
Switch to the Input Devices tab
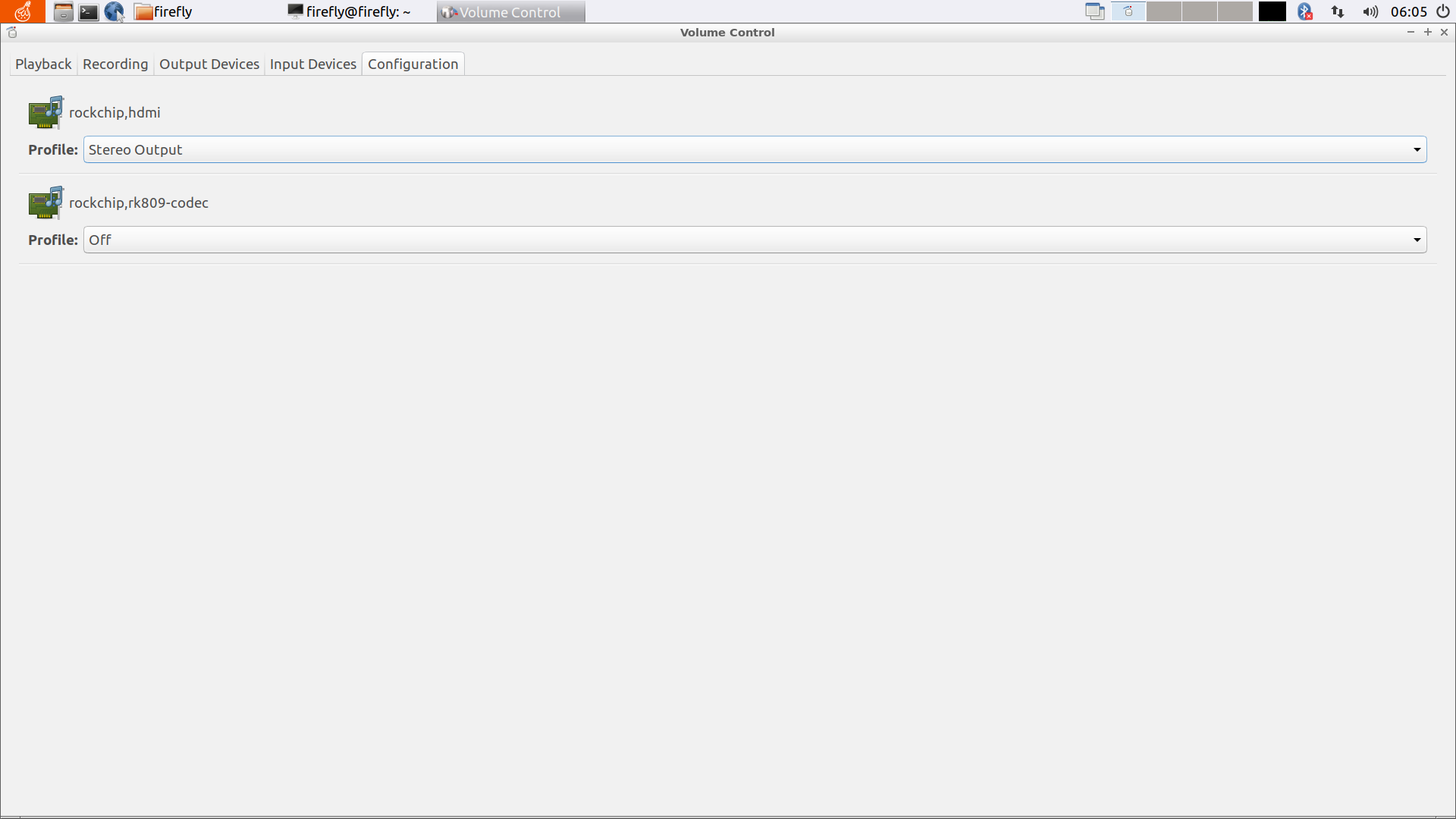click(313, 63)
